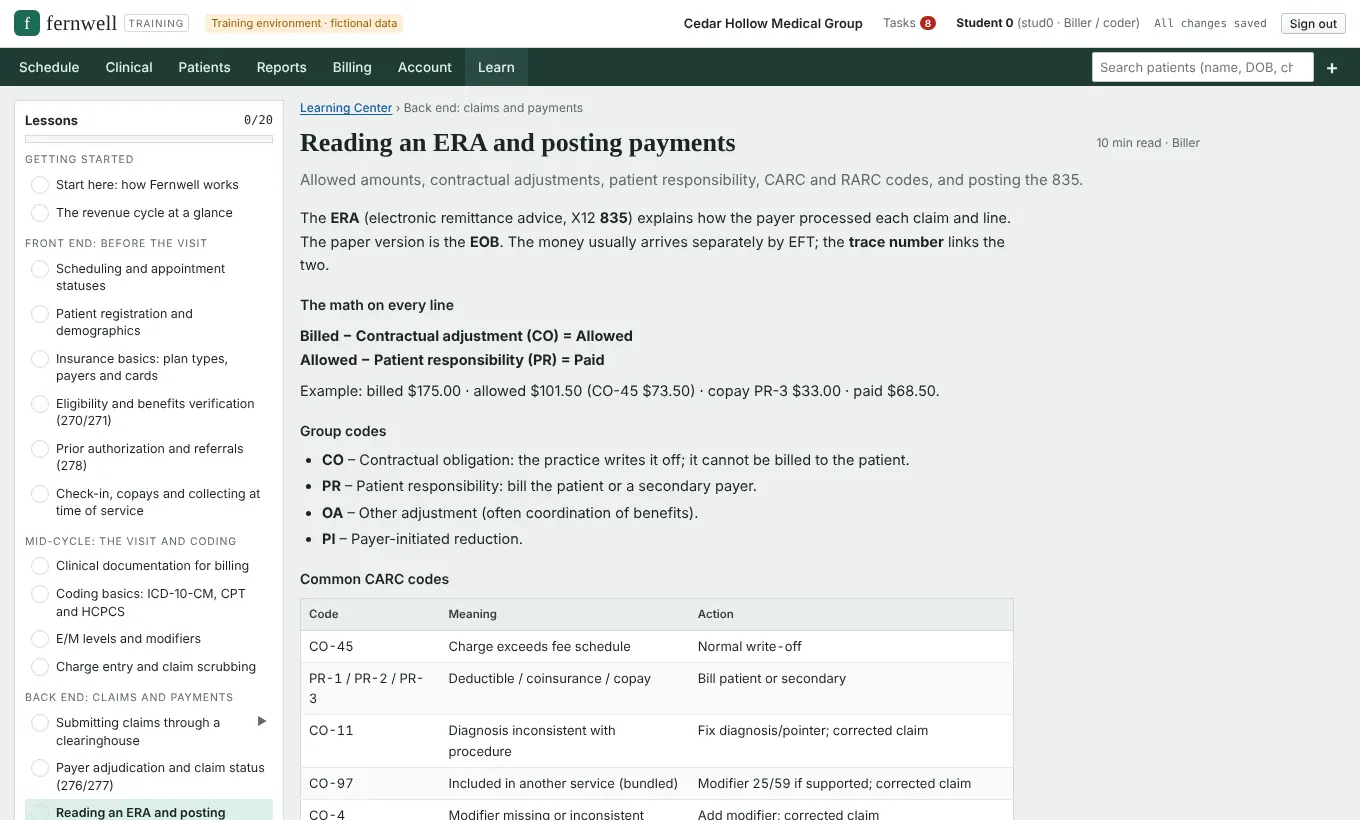Mark "Start here: how Fernwell works" circle

[40, 185]
